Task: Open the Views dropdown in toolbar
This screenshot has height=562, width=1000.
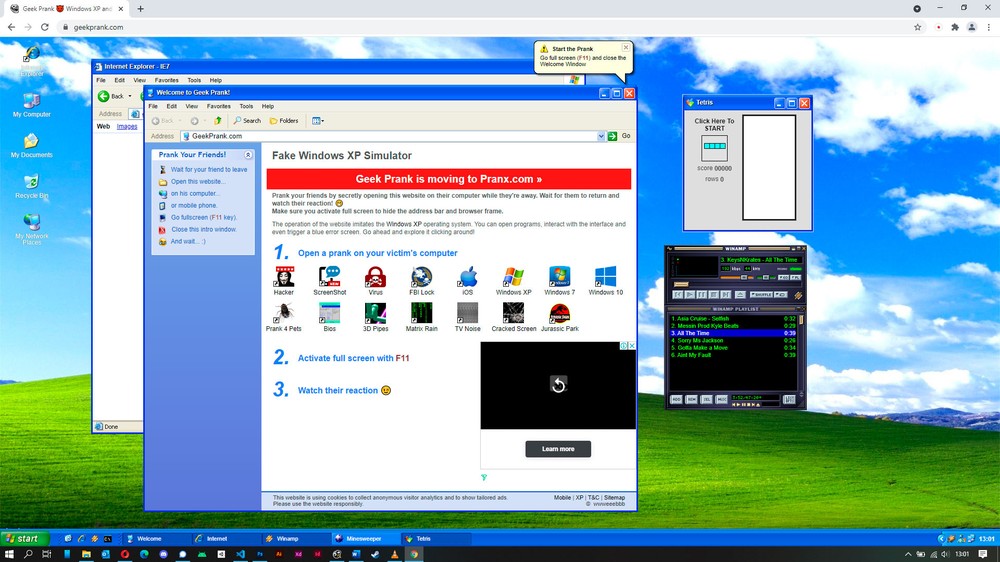Action: click(x=318, y=121)
